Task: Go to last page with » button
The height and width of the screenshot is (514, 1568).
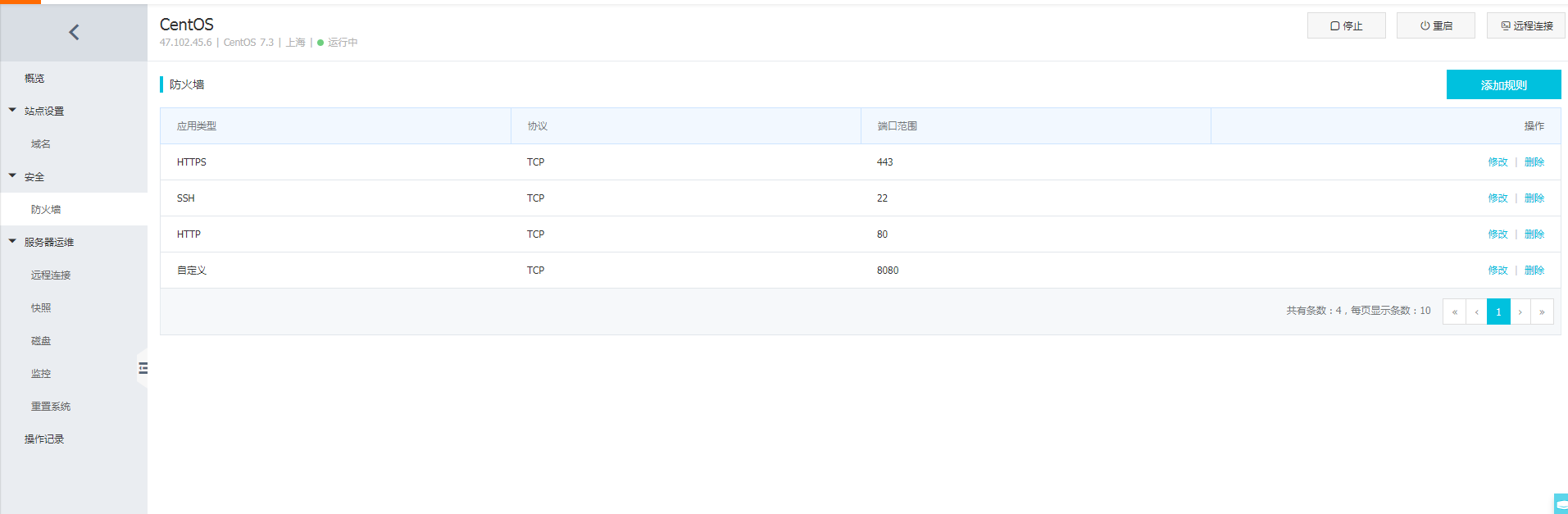Action: 1542,312
